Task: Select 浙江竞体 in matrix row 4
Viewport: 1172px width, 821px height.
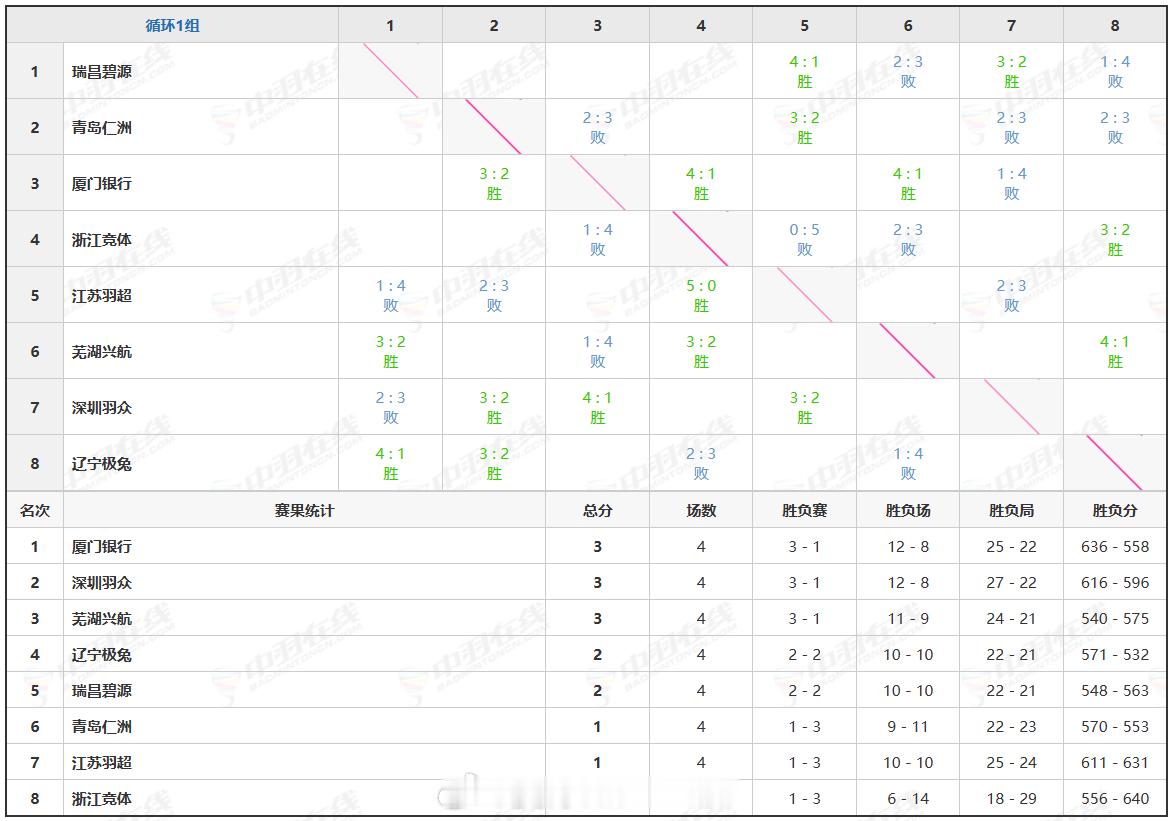Action: (102, 240)
